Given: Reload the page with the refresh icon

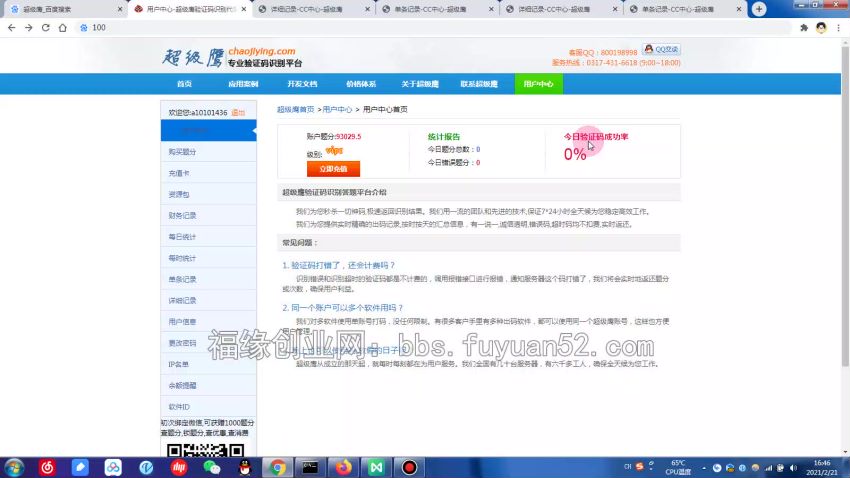Looking at the screenshot, I should click(x=46, y=28).
